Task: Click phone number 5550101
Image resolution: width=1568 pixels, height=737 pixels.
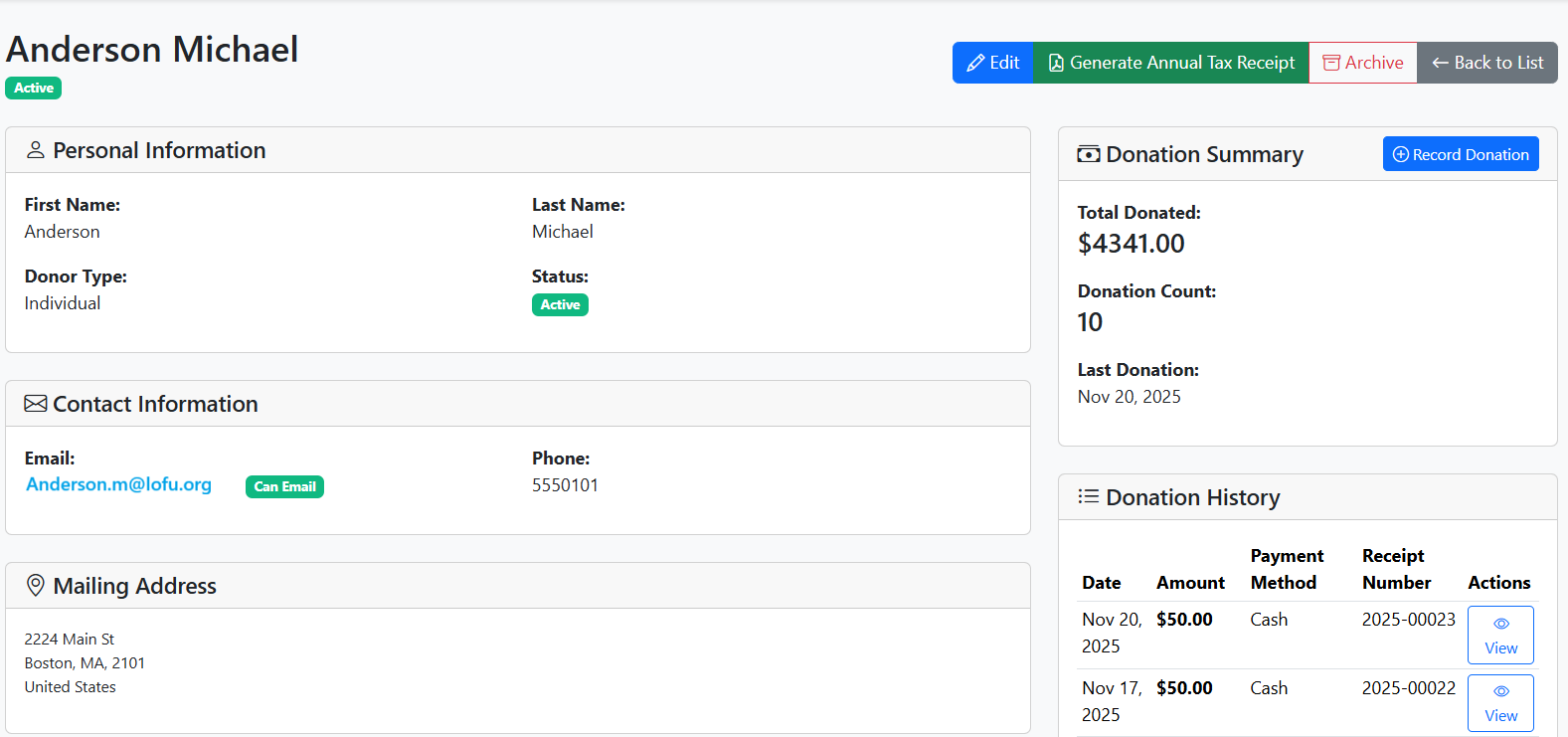Action: tap(565, 485)
